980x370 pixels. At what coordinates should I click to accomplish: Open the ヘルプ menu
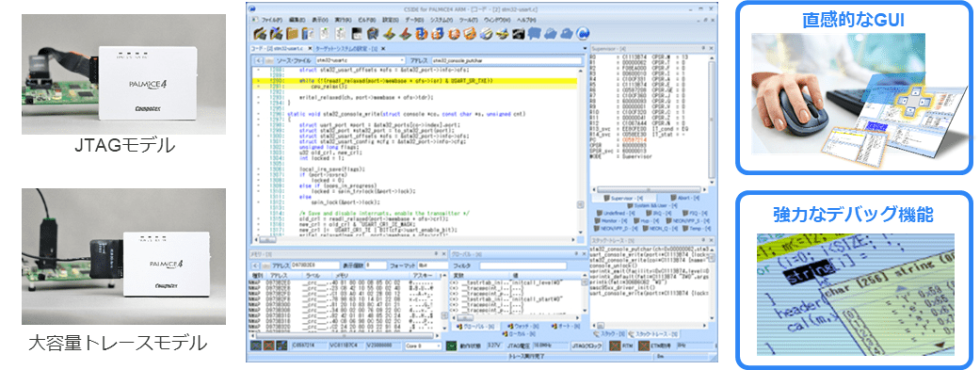click(526, 20)
